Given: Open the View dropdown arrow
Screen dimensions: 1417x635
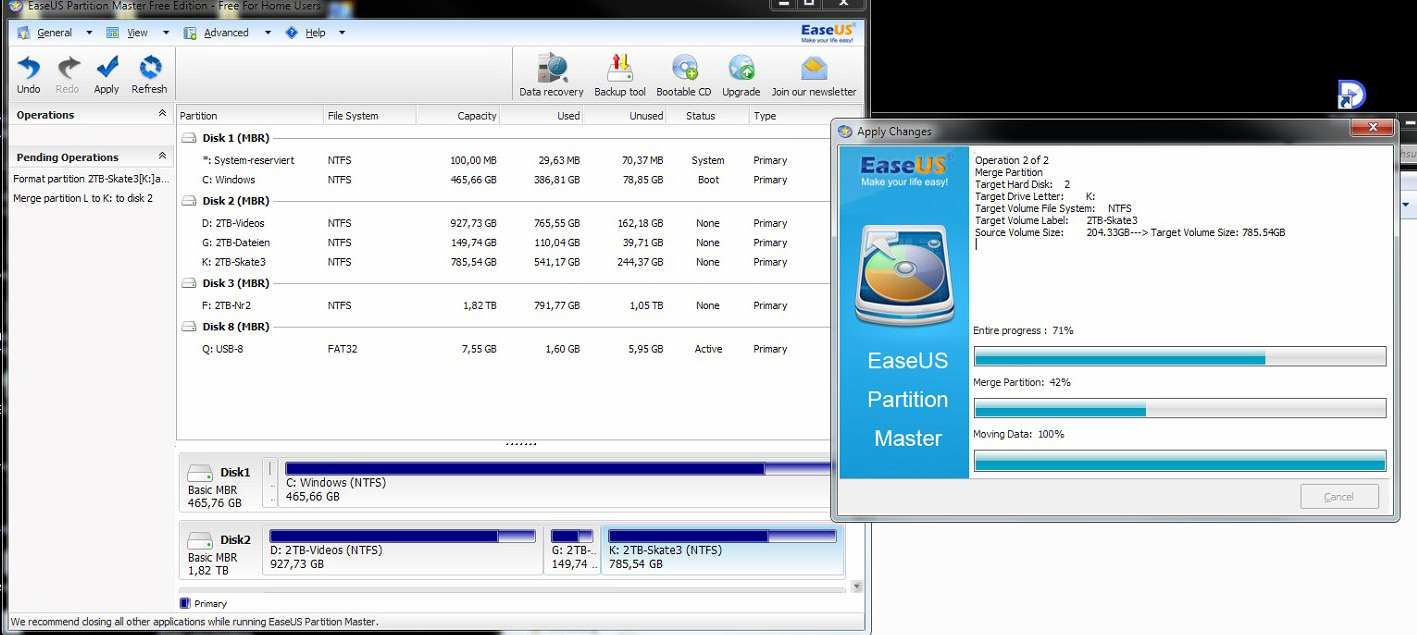Looking at the screenshot, I should [x=165, y=33].
